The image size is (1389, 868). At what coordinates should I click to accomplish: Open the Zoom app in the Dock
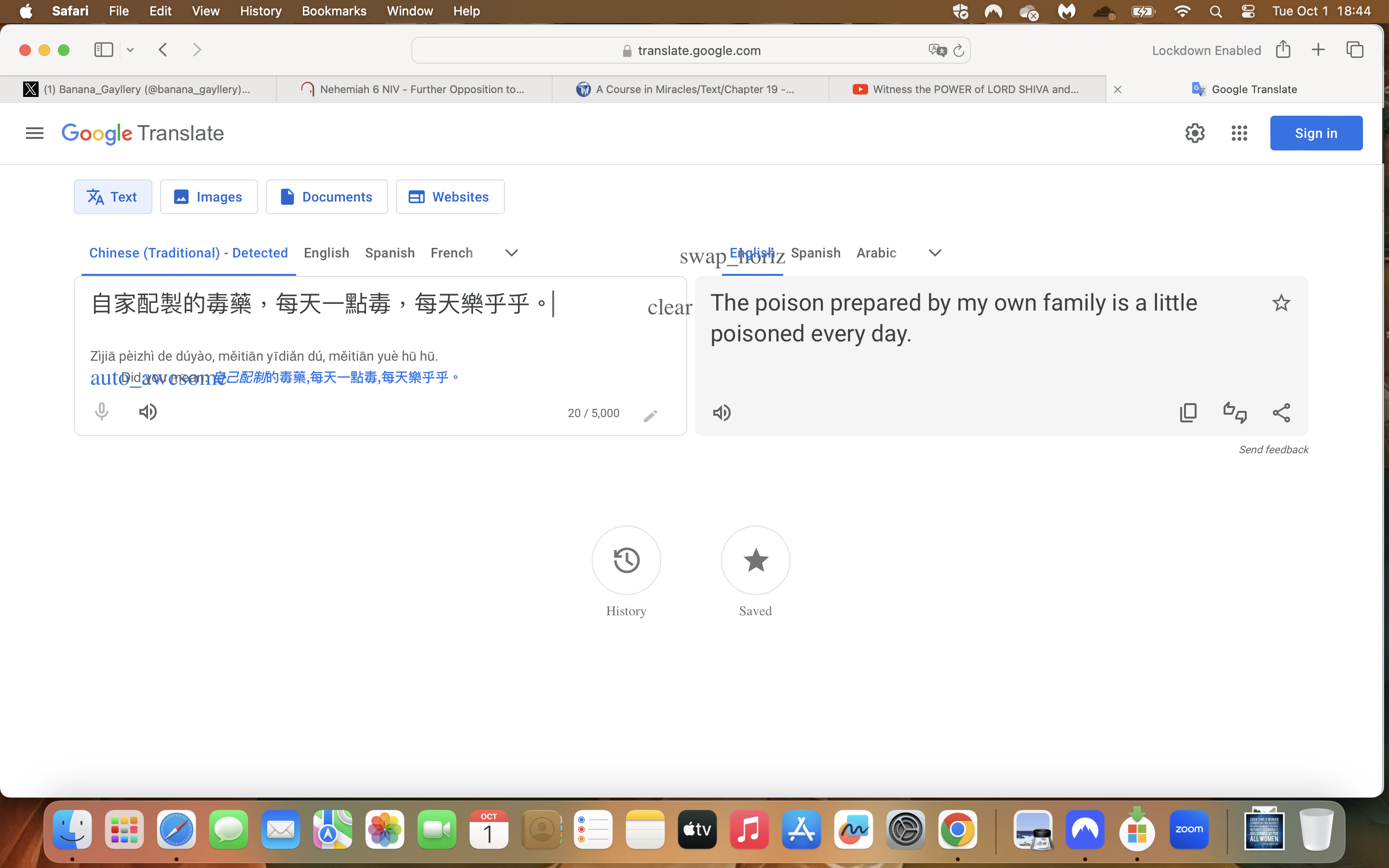click(1189, 829)
